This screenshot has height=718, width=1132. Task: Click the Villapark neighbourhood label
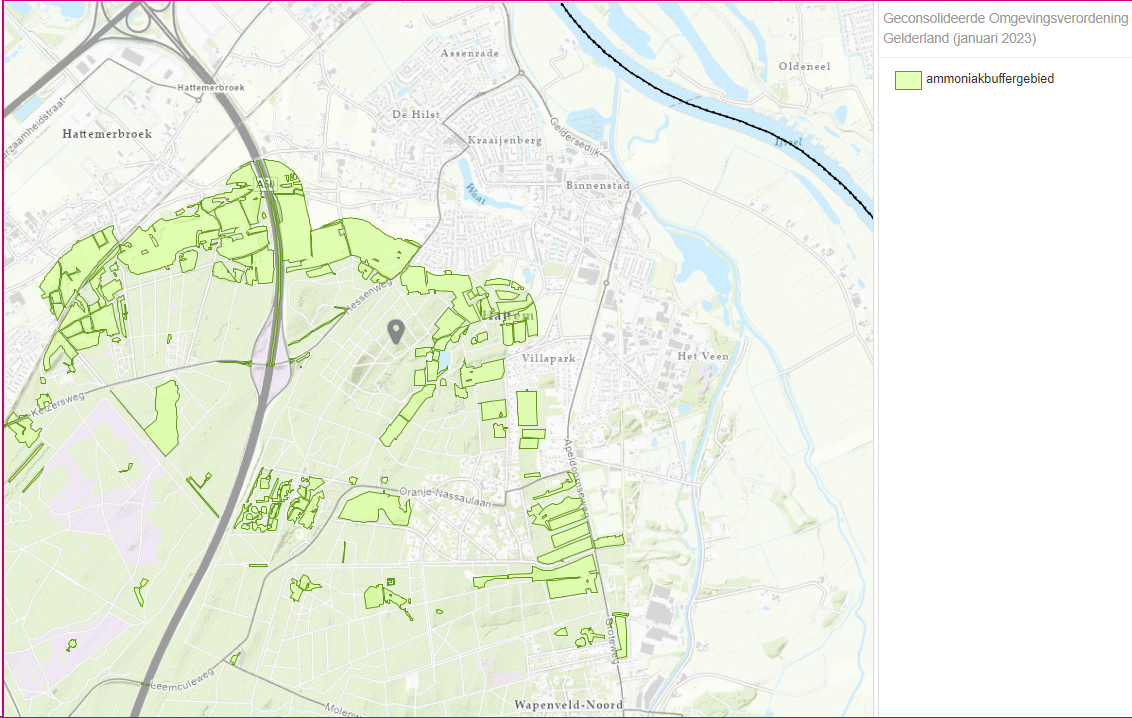pos(548,357)
